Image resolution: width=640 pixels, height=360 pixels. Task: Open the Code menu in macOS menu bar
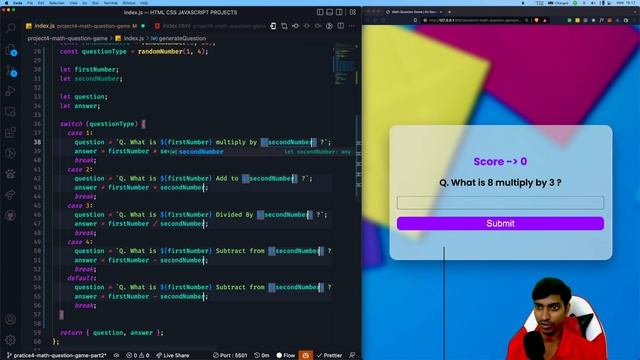(x=18, y=3)
